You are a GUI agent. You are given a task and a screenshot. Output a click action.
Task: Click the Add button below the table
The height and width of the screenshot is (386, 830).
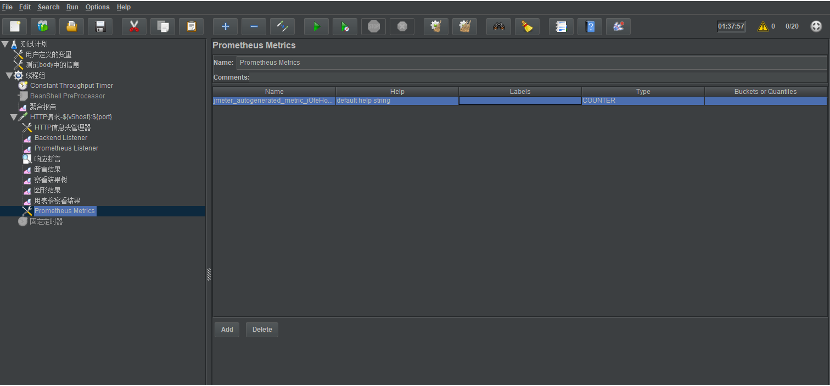227,329
